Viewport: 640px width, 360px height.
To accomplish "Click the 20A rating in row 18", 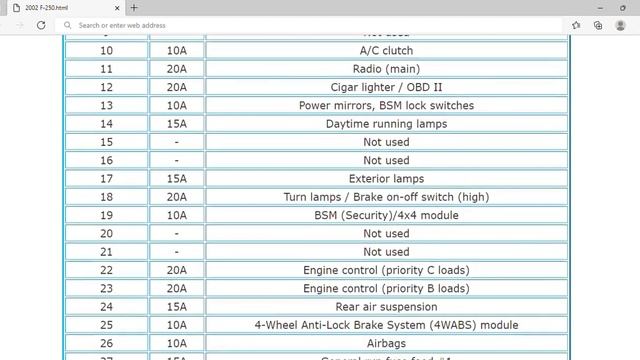I will point(177,197).
